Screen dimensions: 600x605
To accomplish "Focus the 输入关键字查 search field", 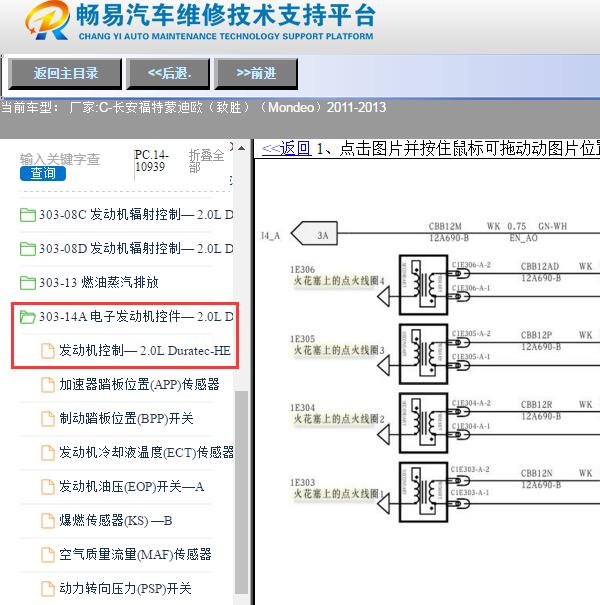I will [x=60, y=159].
